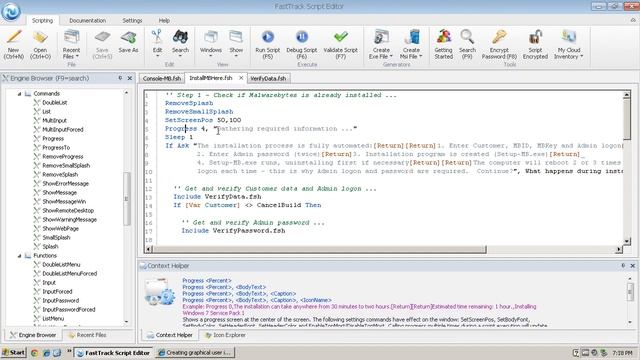Open the Windows dropdown in View group
640x360 pixels.
point(211,43)
